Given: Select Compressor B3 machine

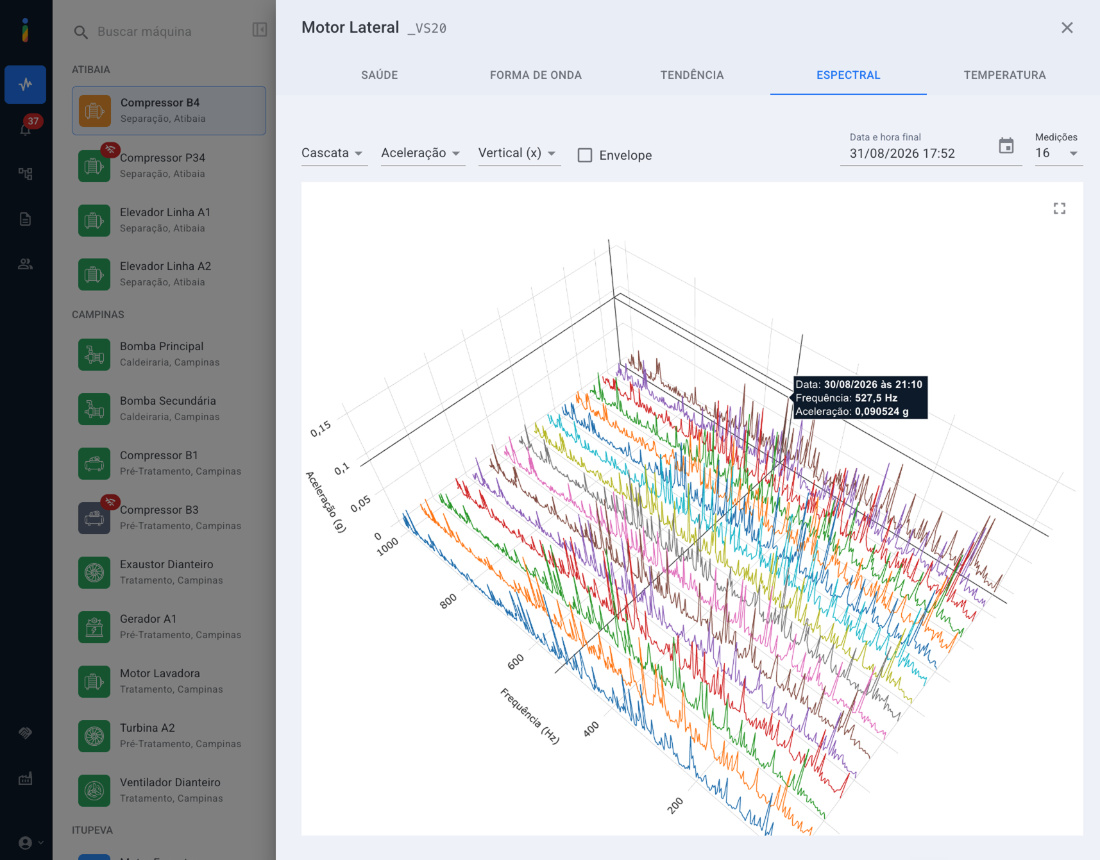Looking at the screenshot, I should tap(168, 518).
